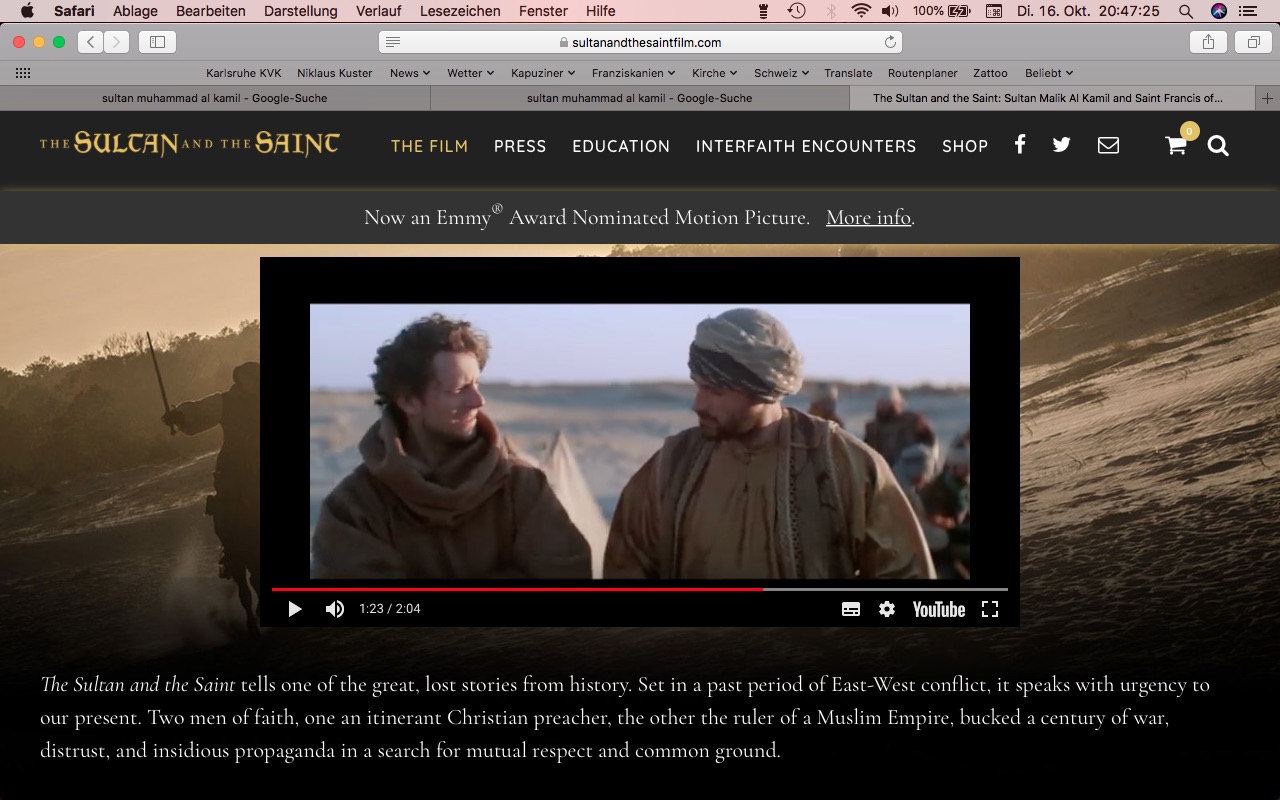The width and height of the screenshot is (1280, 800).
Task: Show the Safari sidebar
Action: tap(157, 42)
